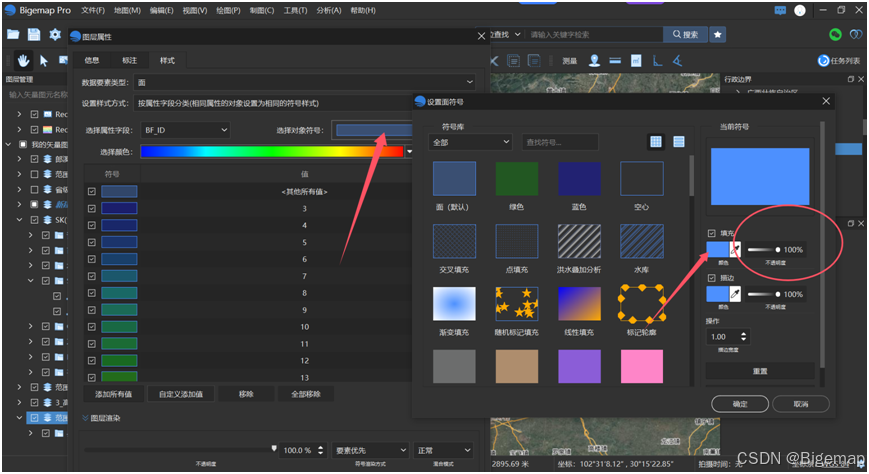The height and width of the screenshot is (474, 869).
Task: Switch to the 信息 tab
Action: point(92,60)
